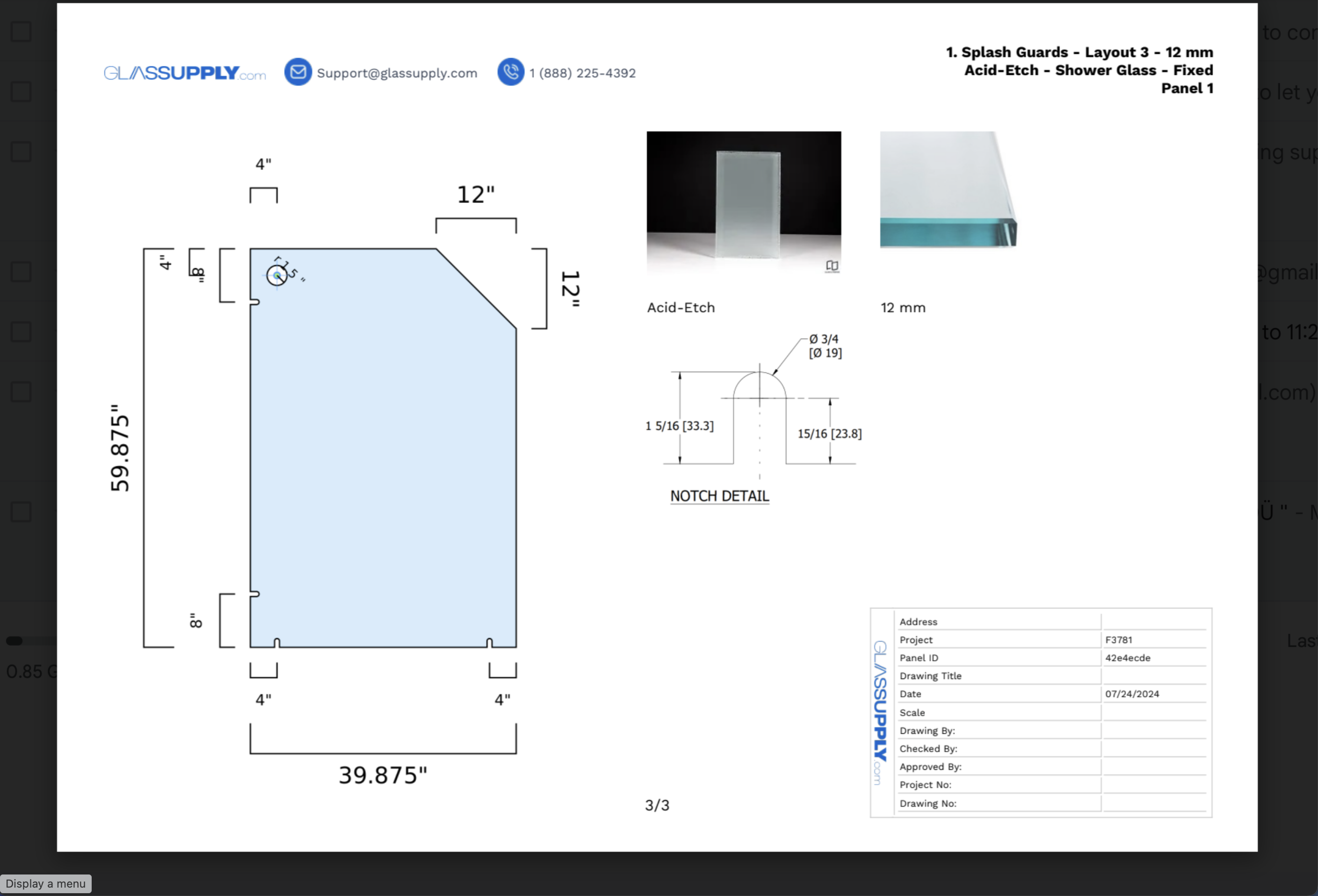Toggle the third checkbox in background list
The image size is (1318, 896).
click(x=21, y=152)
